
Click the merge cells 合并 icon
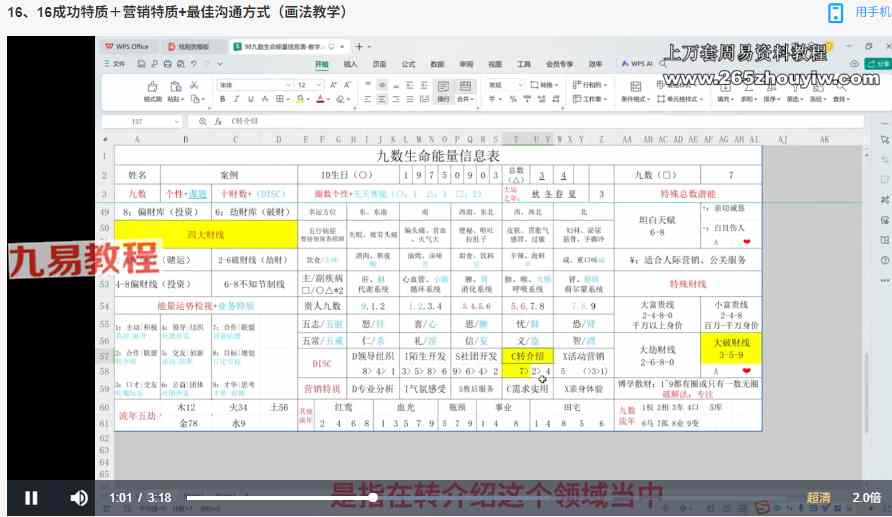point(464,90)
